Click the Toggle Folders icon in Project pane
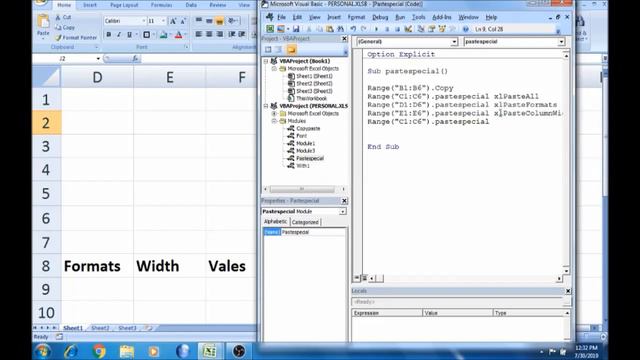This screenshot has width=640, height=360. (x=291, y=50)
